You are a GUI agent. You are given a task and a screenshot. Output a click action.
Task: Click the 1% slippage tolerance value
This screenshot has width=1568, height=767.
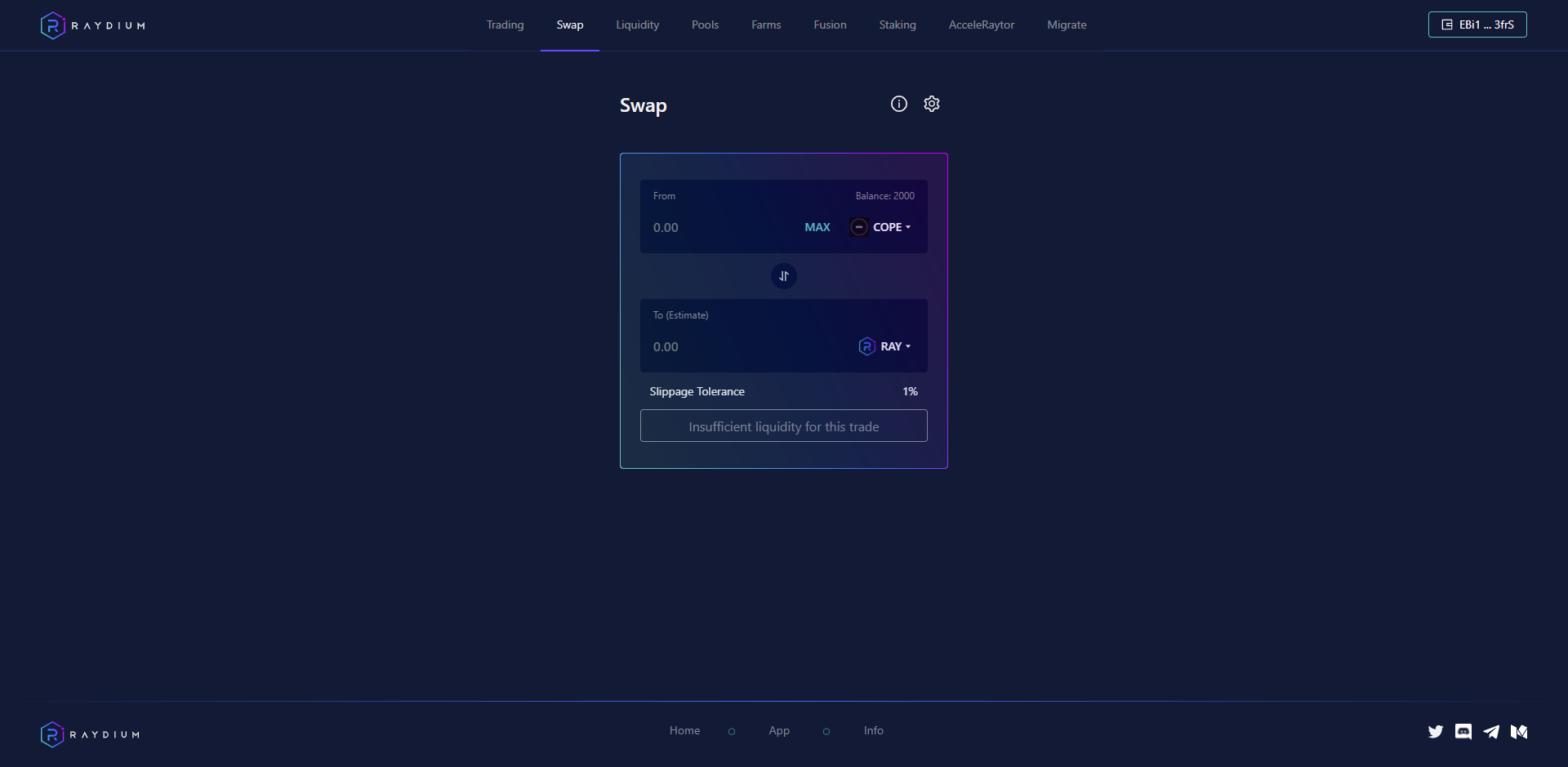pos(911,392)
